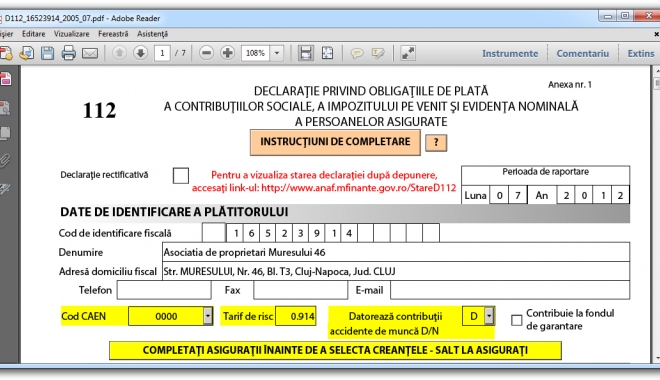
Task: Add a sticky note comment
Action: [x=357, y=53]
